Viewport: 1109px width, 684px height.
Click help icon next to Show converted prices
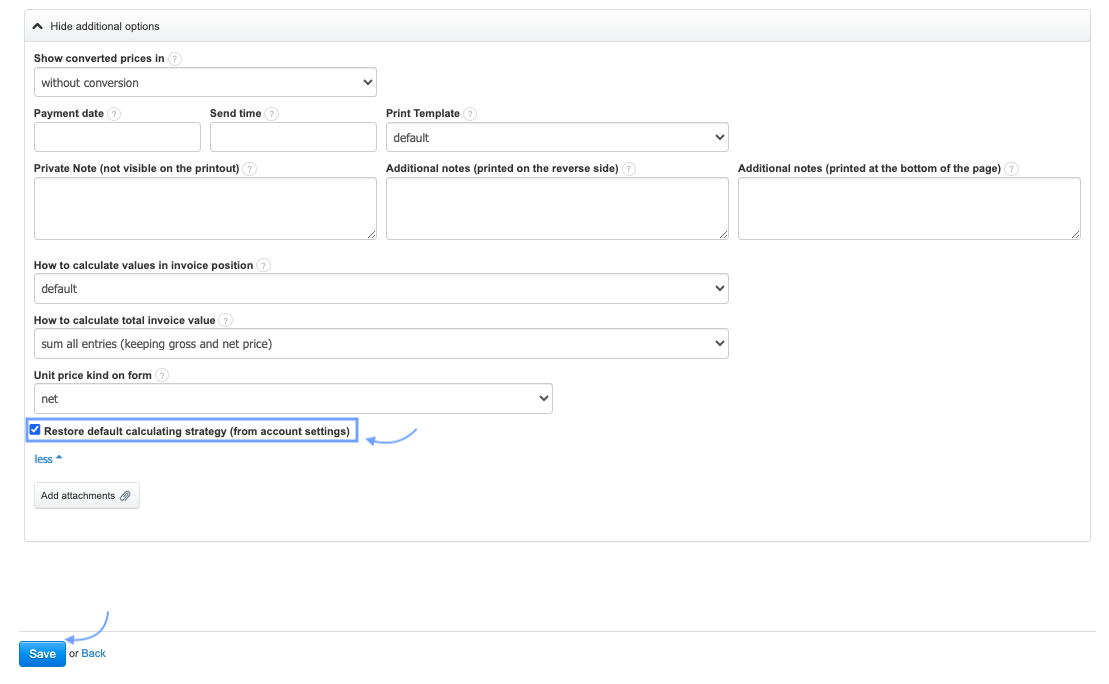tap(175, 59)
